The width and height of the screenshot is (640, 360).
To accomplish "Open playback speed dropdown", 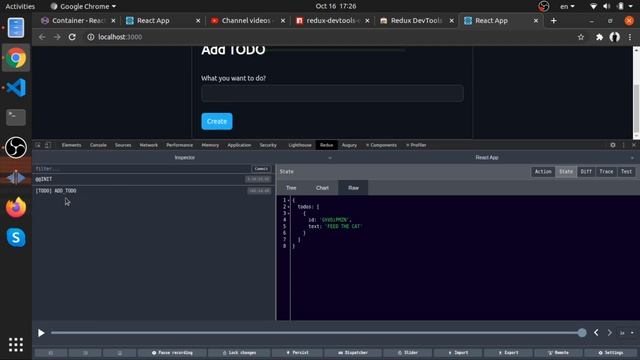I will pyautogui.click(x=627, y=333).
